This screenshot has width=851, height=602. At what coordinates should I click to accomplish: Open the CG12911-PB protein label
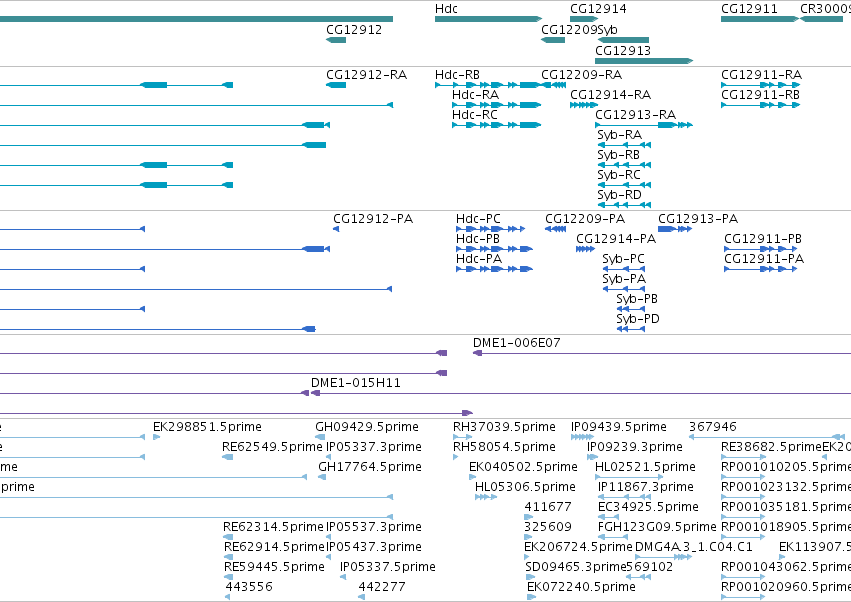click(x=763, y=239)
